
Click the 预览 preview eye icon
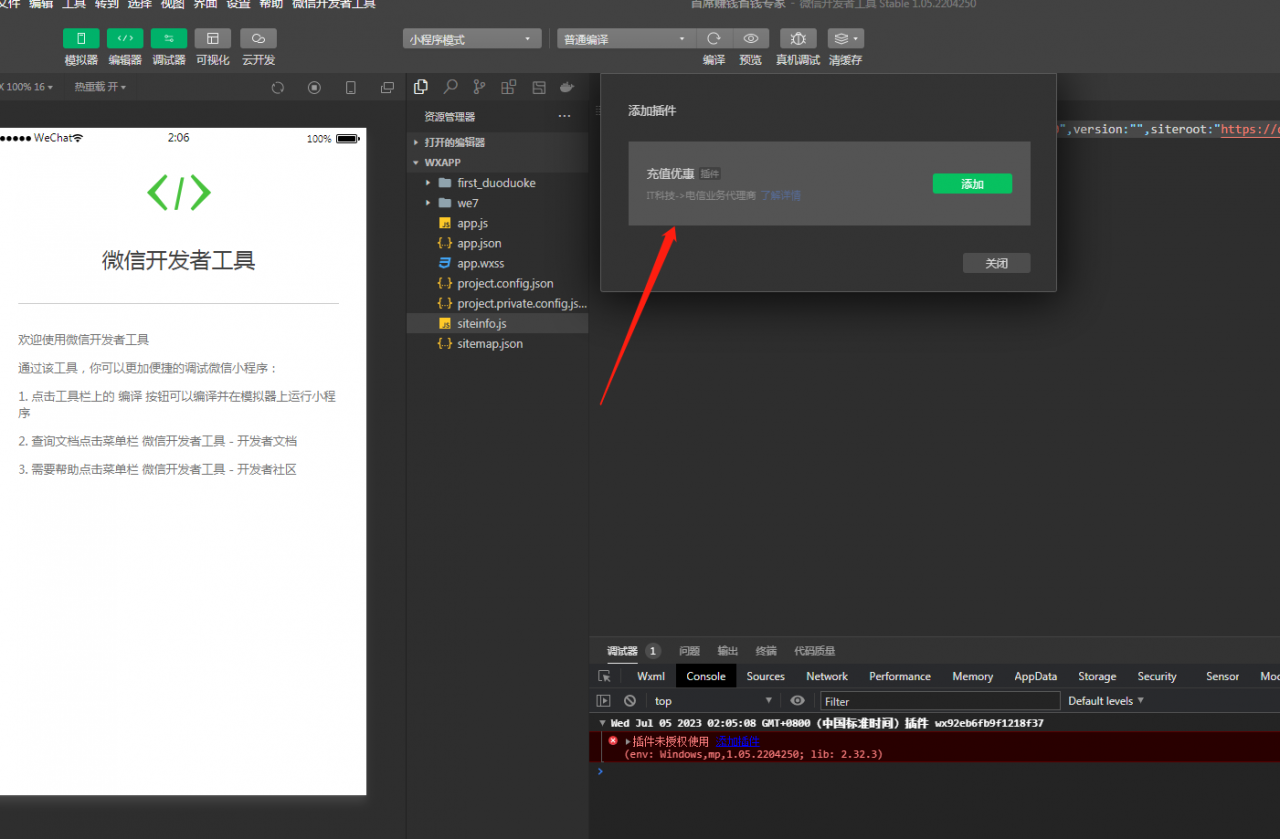click(x=750, y=38)
